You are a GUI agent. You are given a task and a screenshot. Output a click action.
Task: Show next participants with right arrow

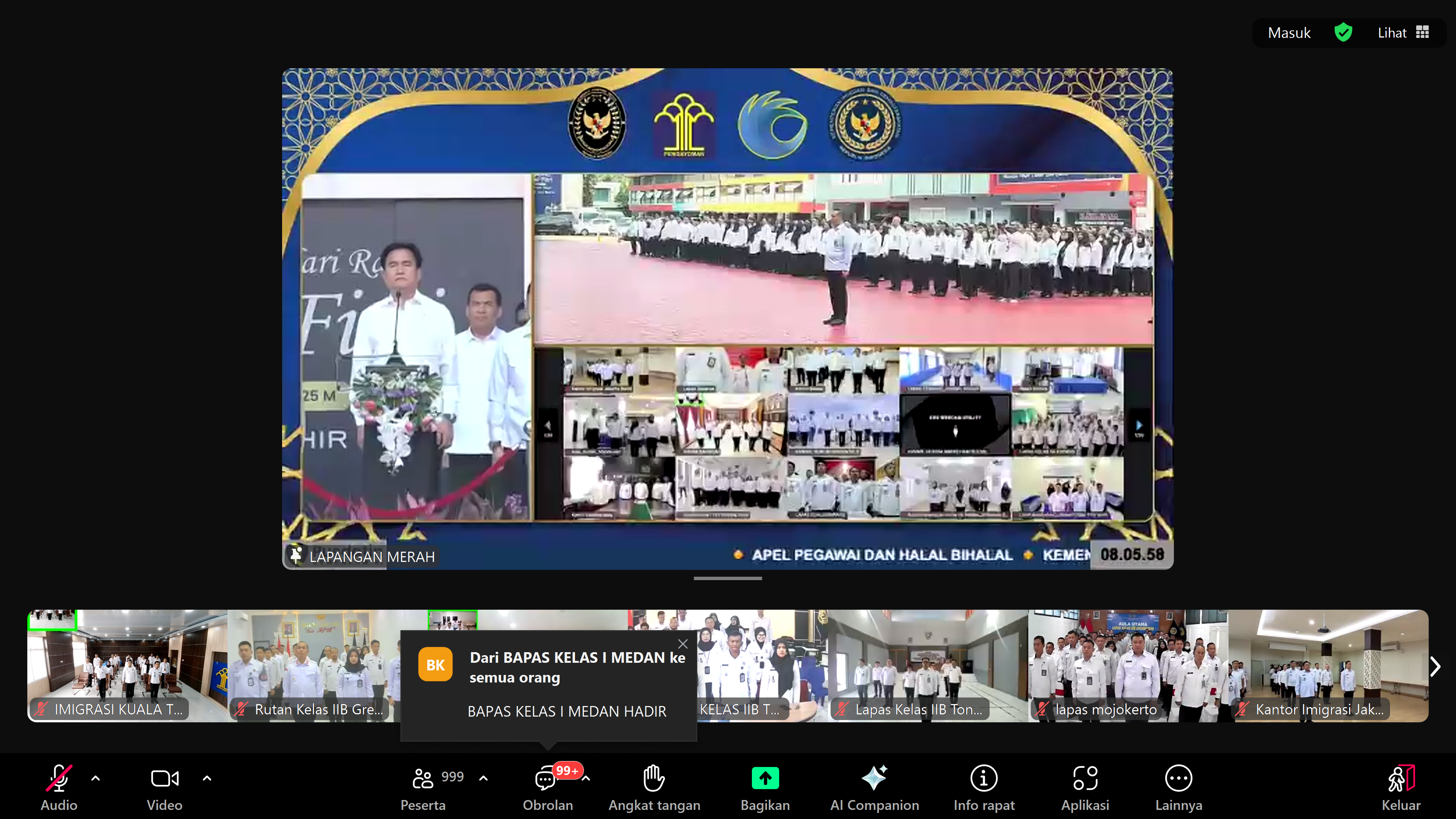click(x=1435, y=667)
